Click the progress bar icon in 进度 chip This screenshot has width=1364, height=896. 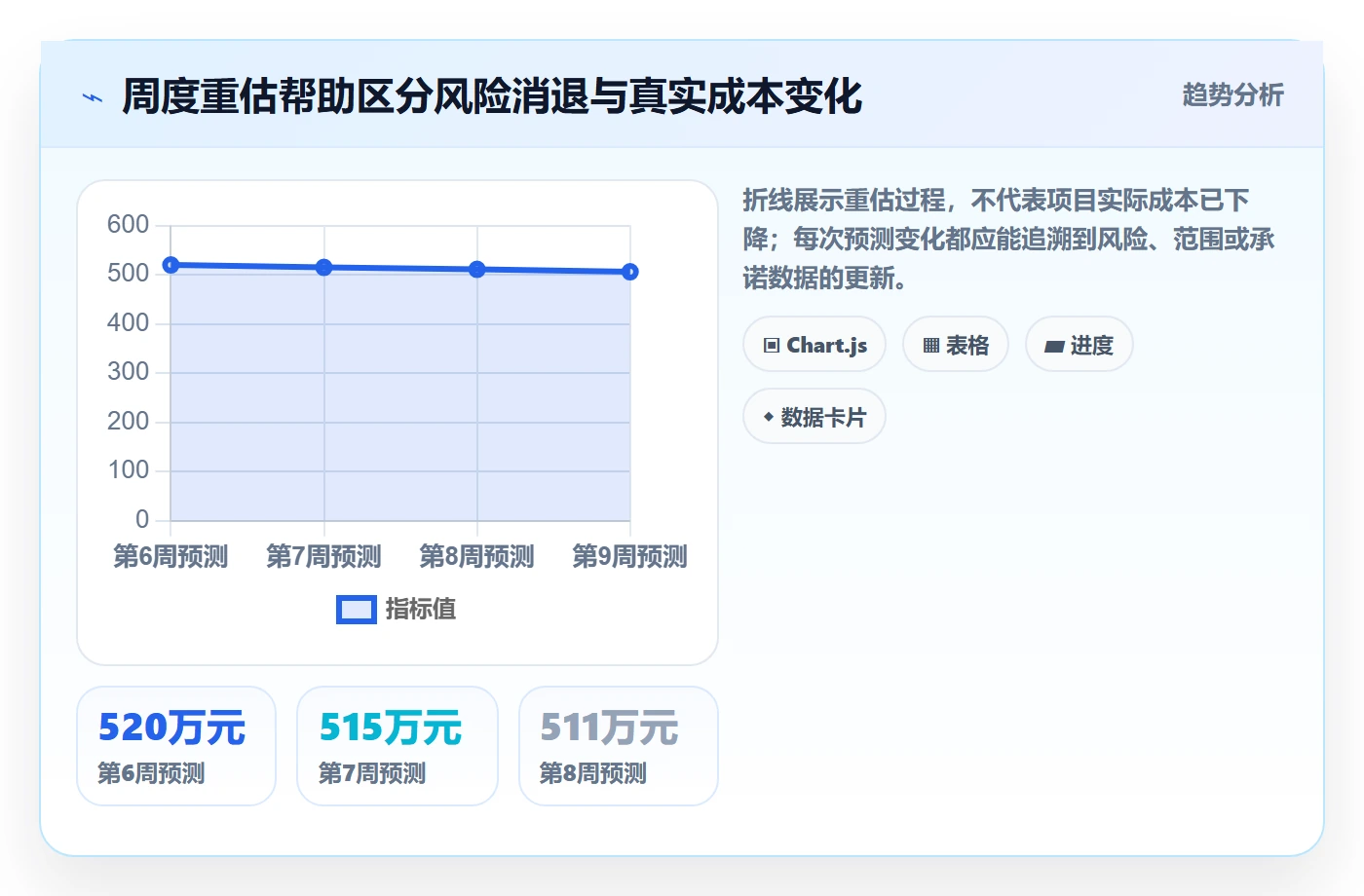click(1054, 346)
